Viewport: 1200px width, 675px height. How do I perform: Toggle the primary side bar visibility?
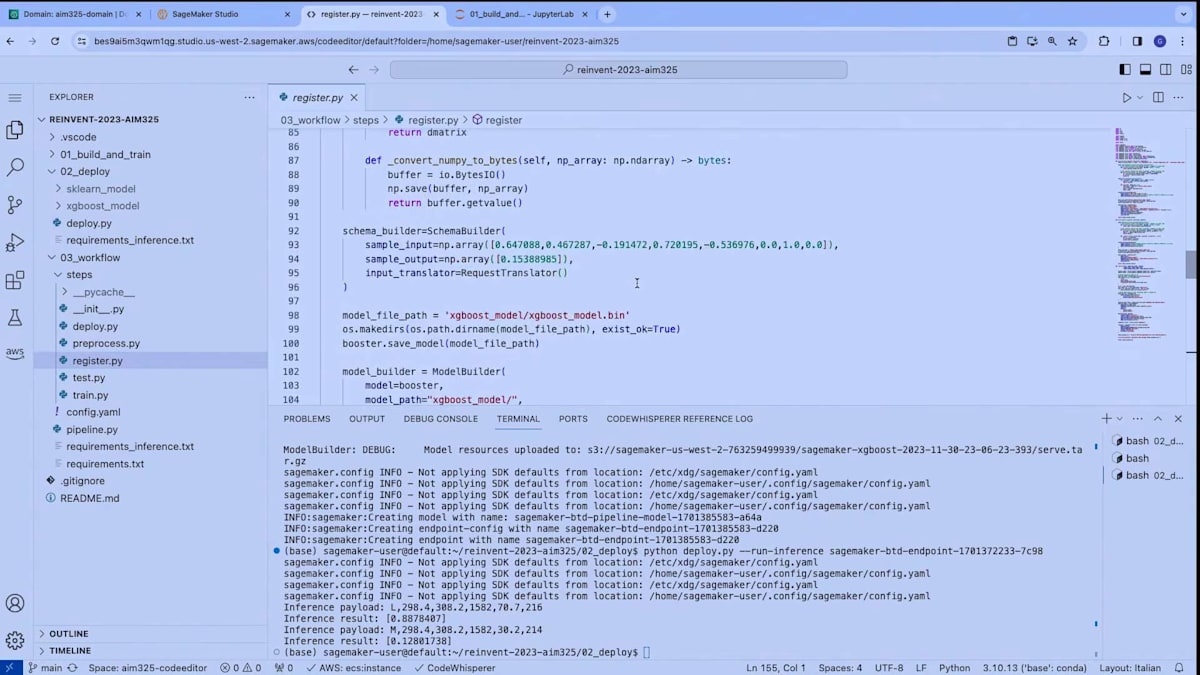pyautogui.click(x=1125, y=70)
